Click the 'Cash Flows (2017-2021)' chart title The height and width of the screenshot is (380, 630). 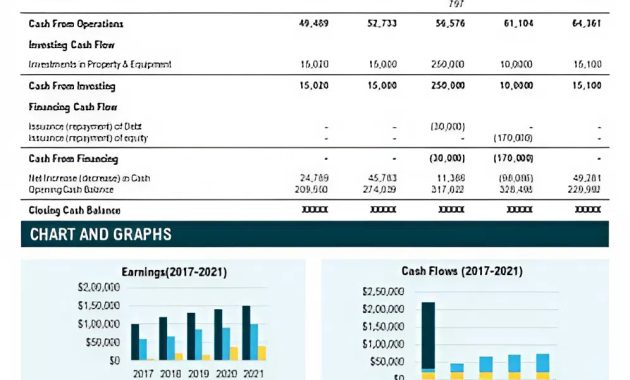[x=462, y=271]
